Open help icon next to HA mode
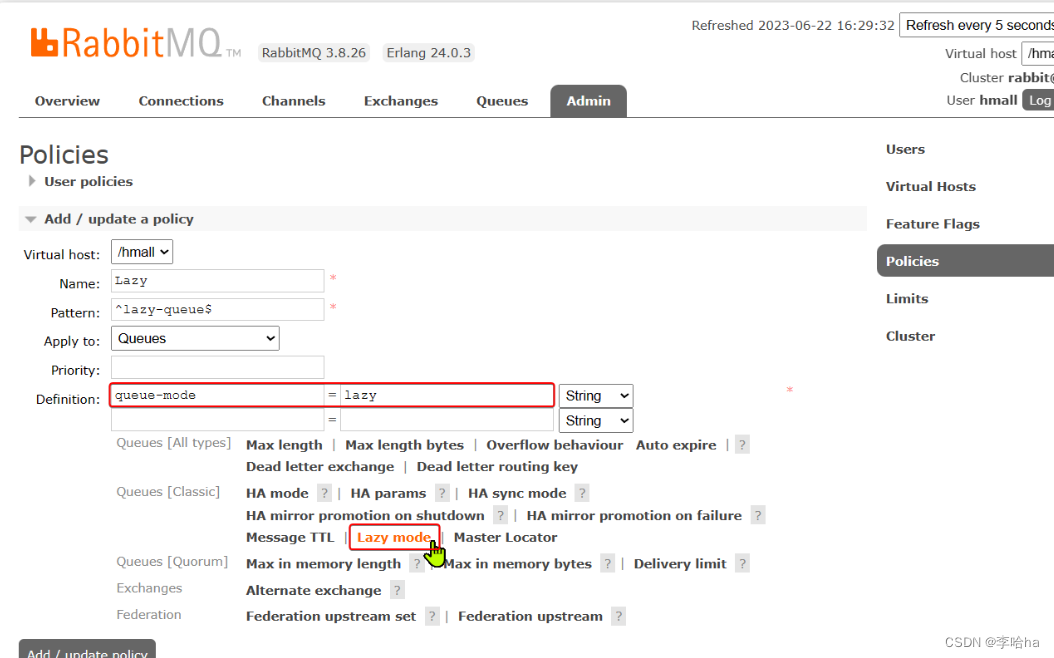The width and height of the screenshot is (1054, 658). click(324, 493)
